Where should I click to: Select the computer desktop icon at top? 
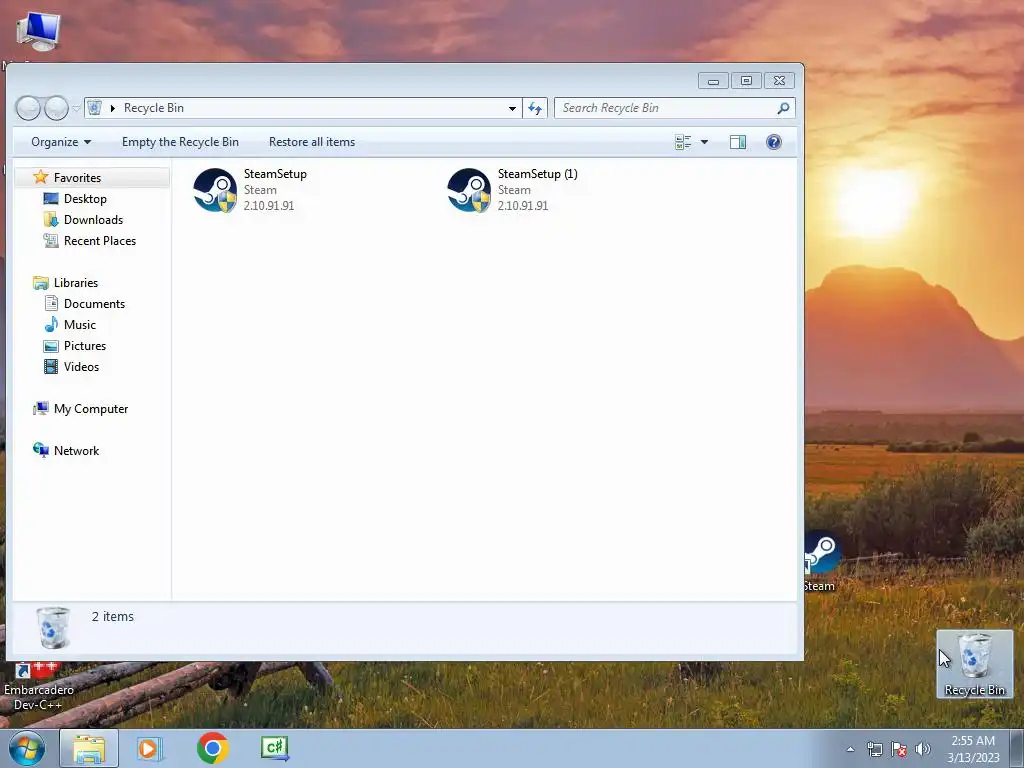tap(37, 31)
